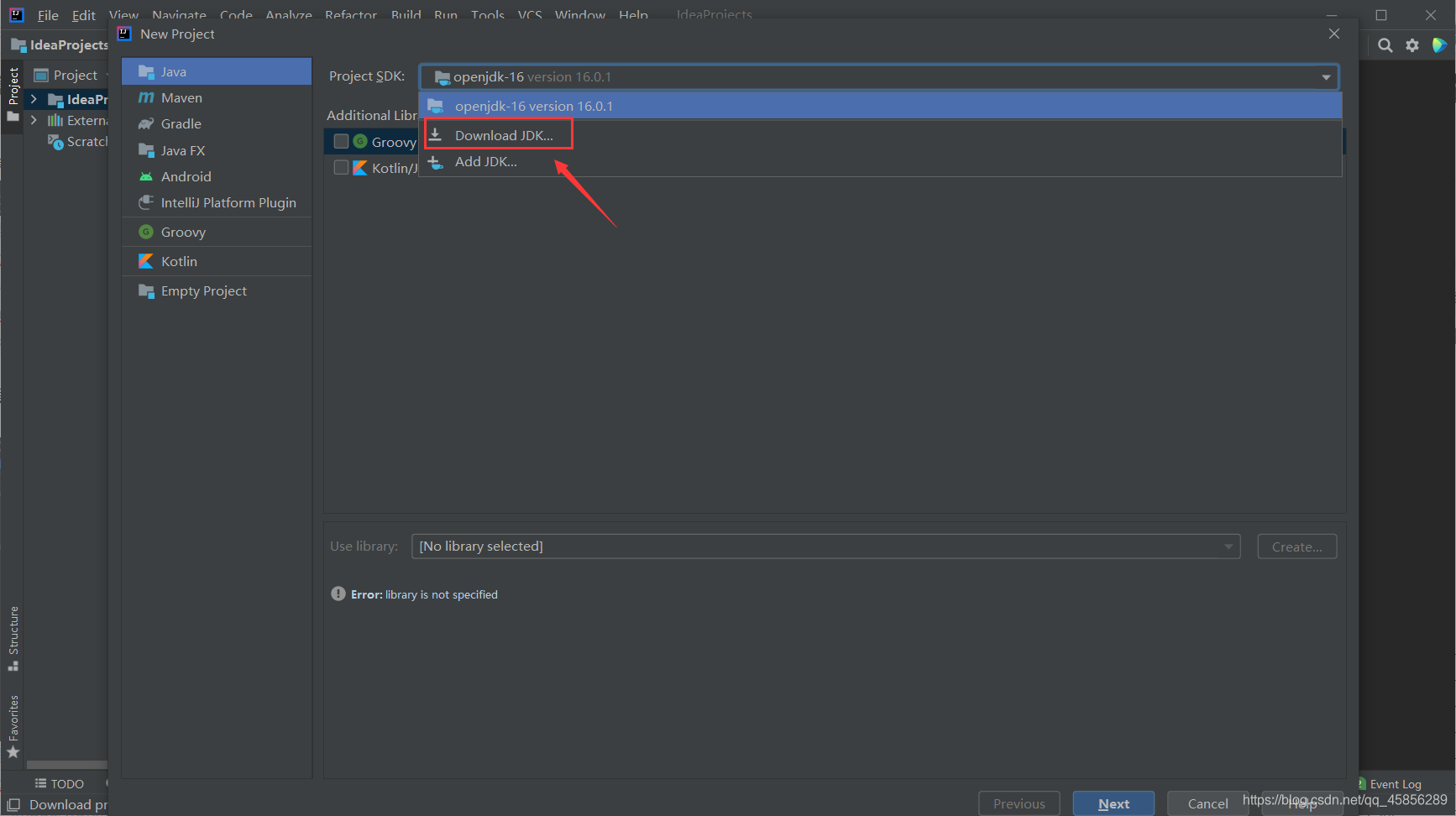Click IdeaProjects breadcrumb in navigation bar
The width and height of the screenshot is (1456, 816).
click(60, 45)
